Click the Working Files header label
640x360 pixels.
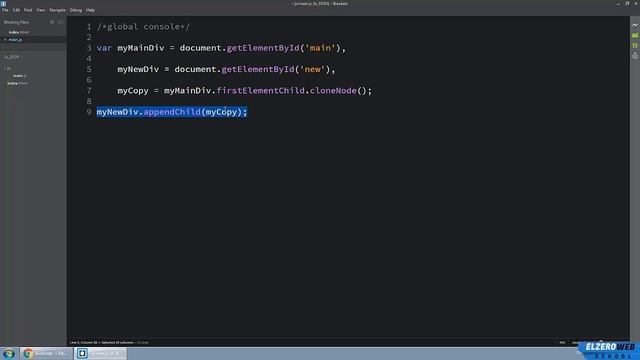[16, 22]
